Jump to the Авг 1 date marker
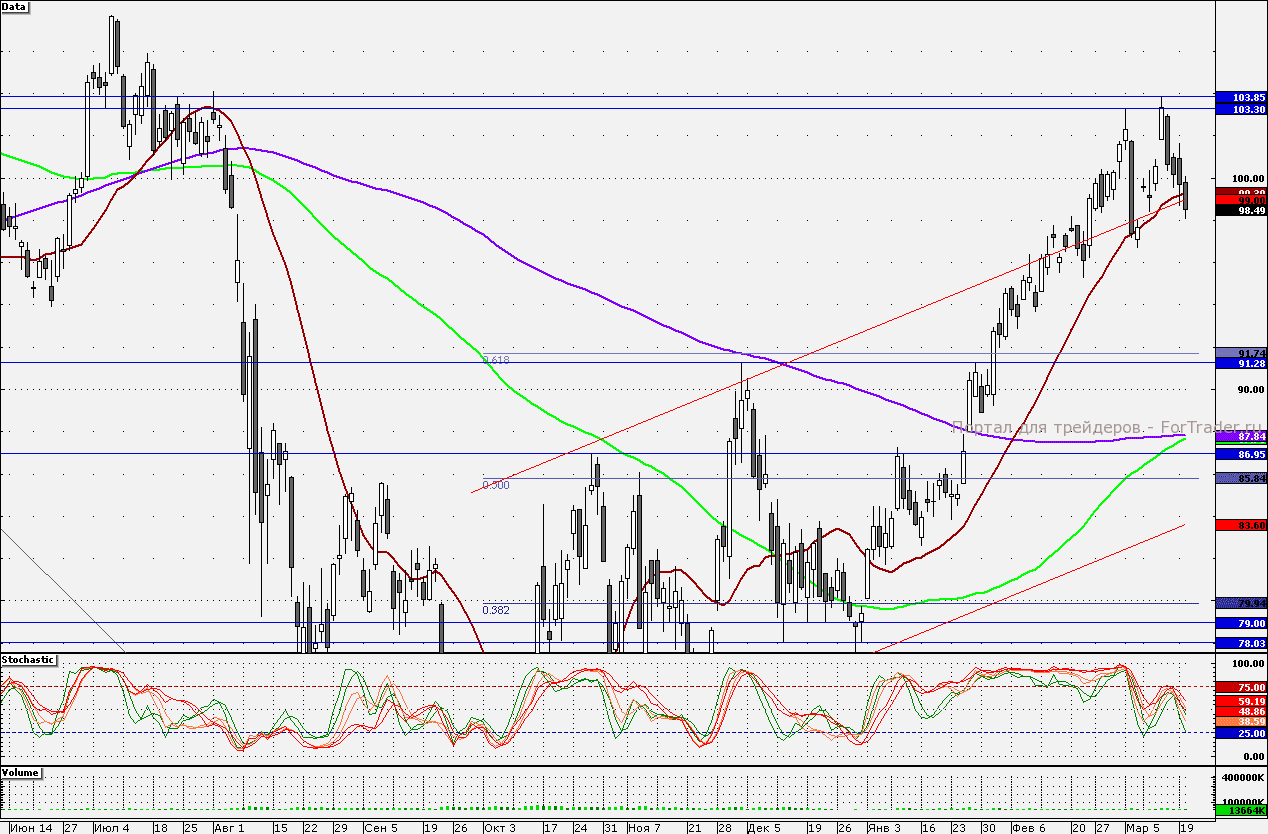This screenshot has height=834, width=1268. pos(229,828)
